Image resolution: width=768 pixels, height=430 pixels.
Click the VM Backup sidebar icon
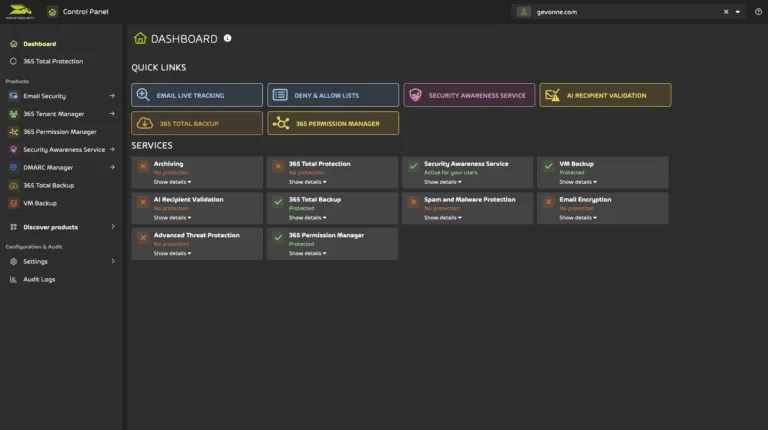(14, 203)
